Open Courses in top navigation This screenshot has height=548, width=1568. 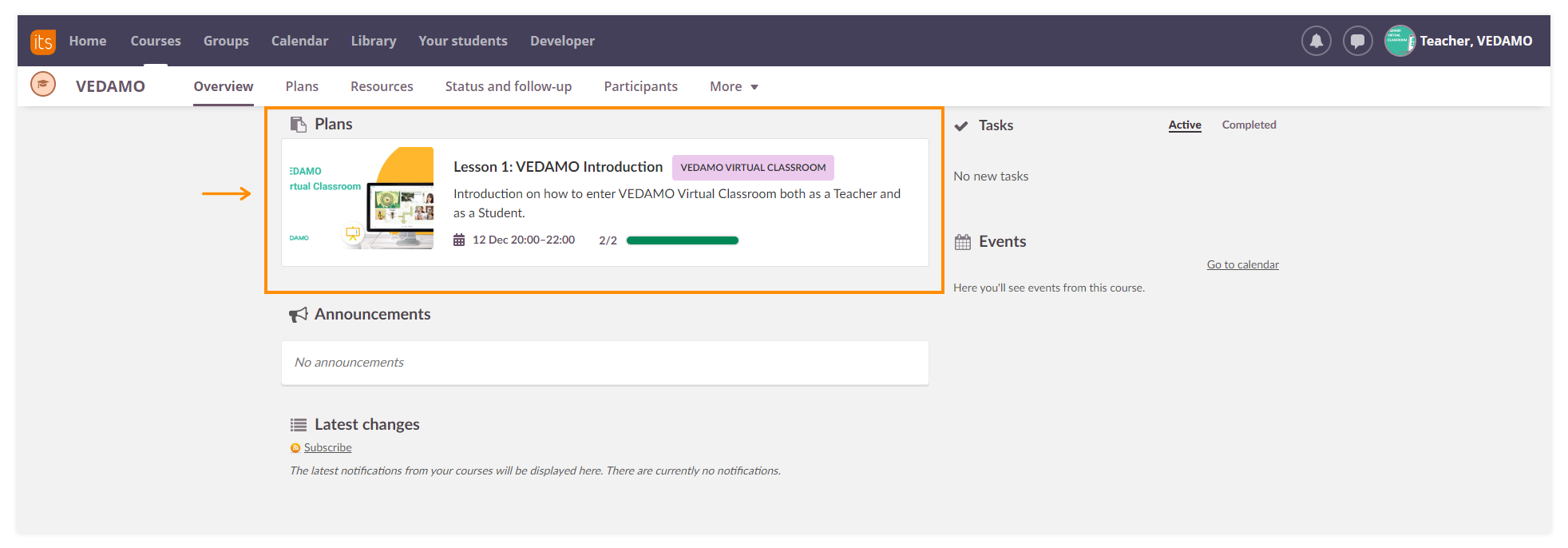156,41
